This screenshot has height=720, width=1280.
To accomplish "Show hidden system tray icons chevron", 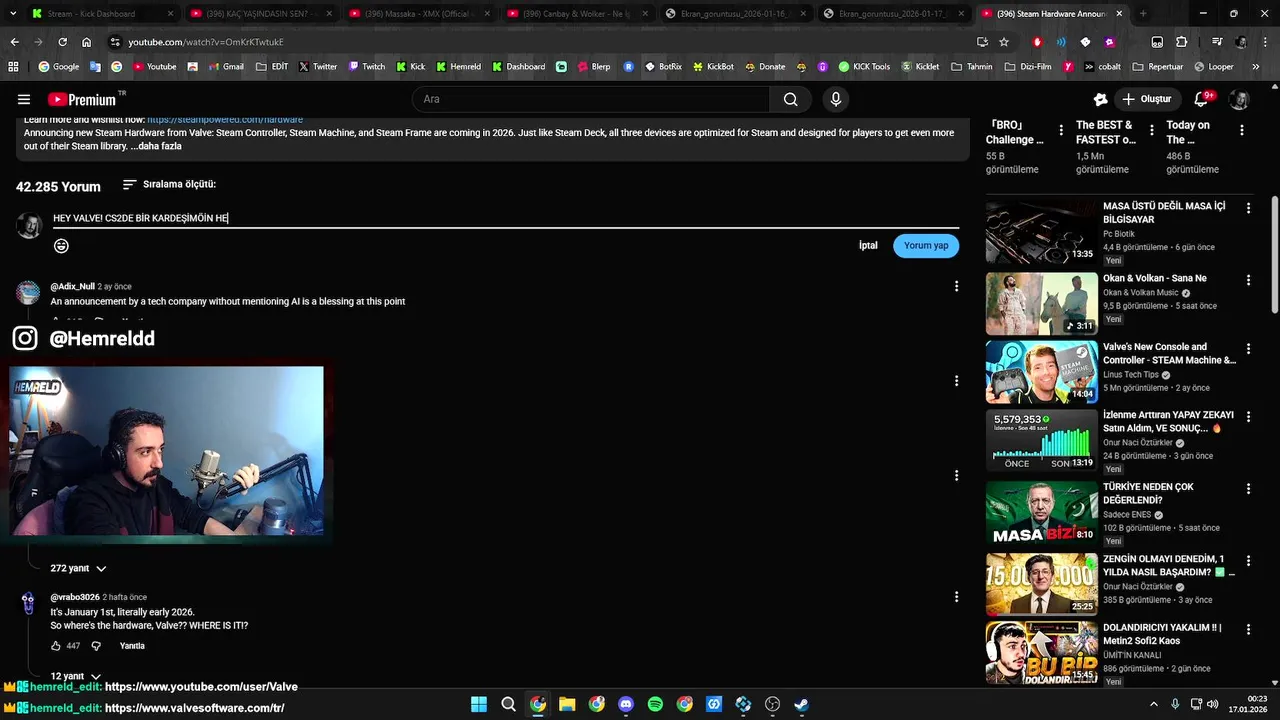I will pos(1153,704).
